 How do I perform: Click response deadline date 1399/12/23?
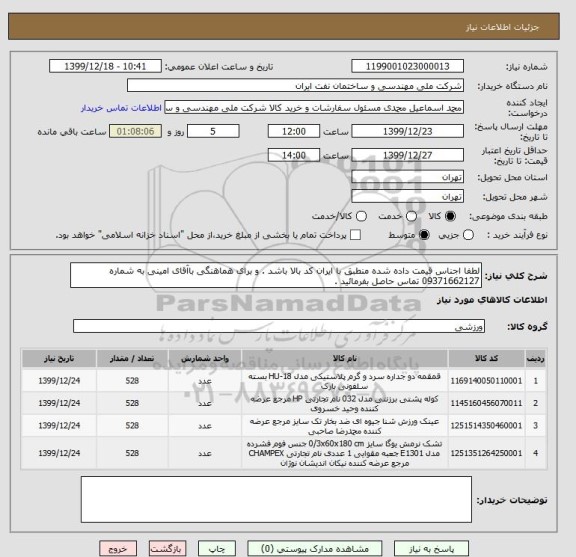407,131
